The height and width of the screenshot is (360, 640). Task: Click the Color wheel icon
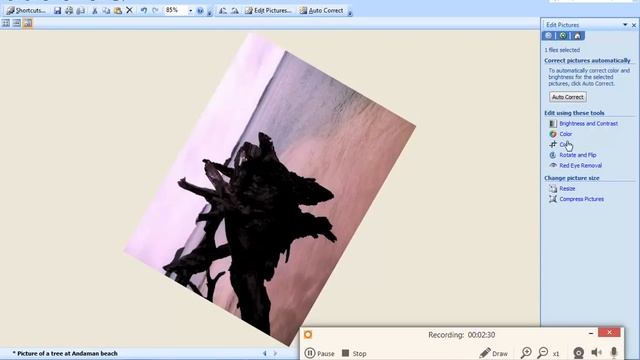coord(553,134)
